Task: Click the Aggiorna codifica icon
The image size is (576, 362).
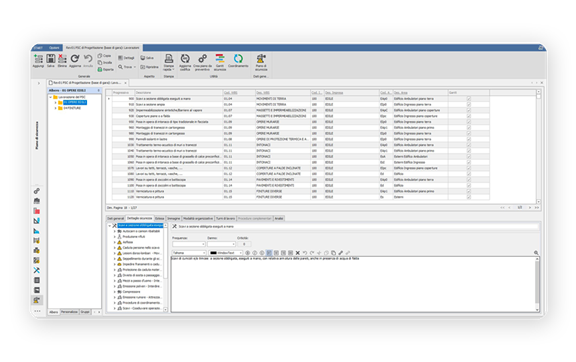Action: (185, 59)
